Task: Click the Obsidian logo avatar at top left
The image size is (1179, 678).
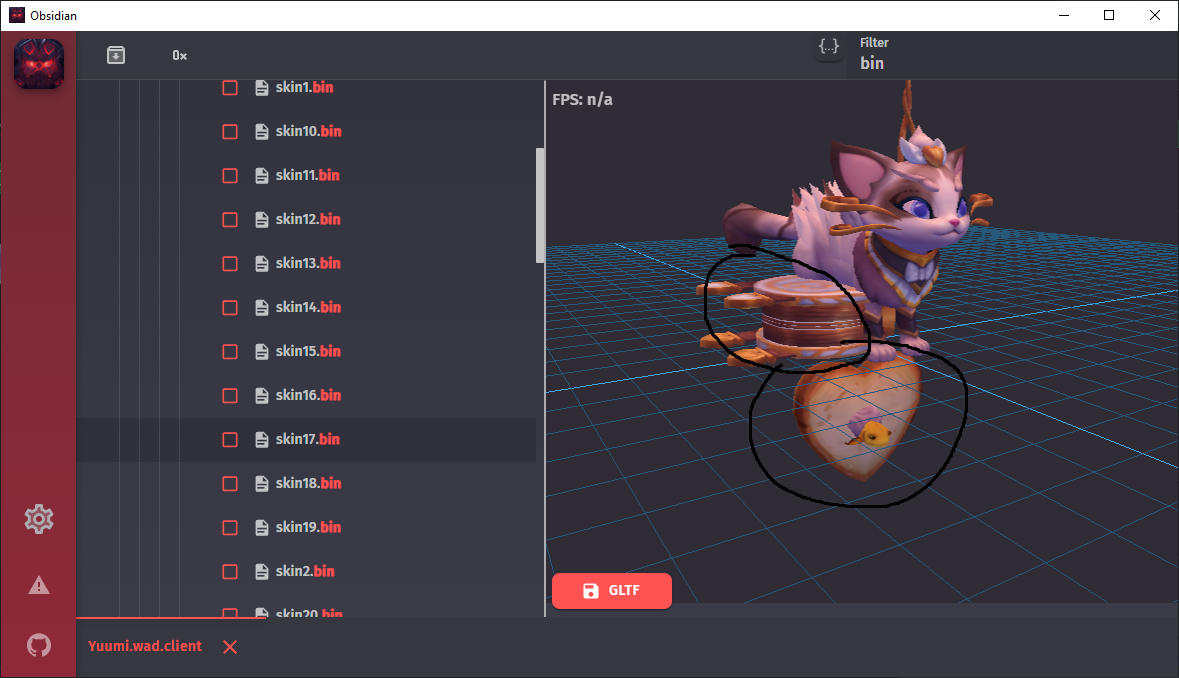Action: pos(38,63)
